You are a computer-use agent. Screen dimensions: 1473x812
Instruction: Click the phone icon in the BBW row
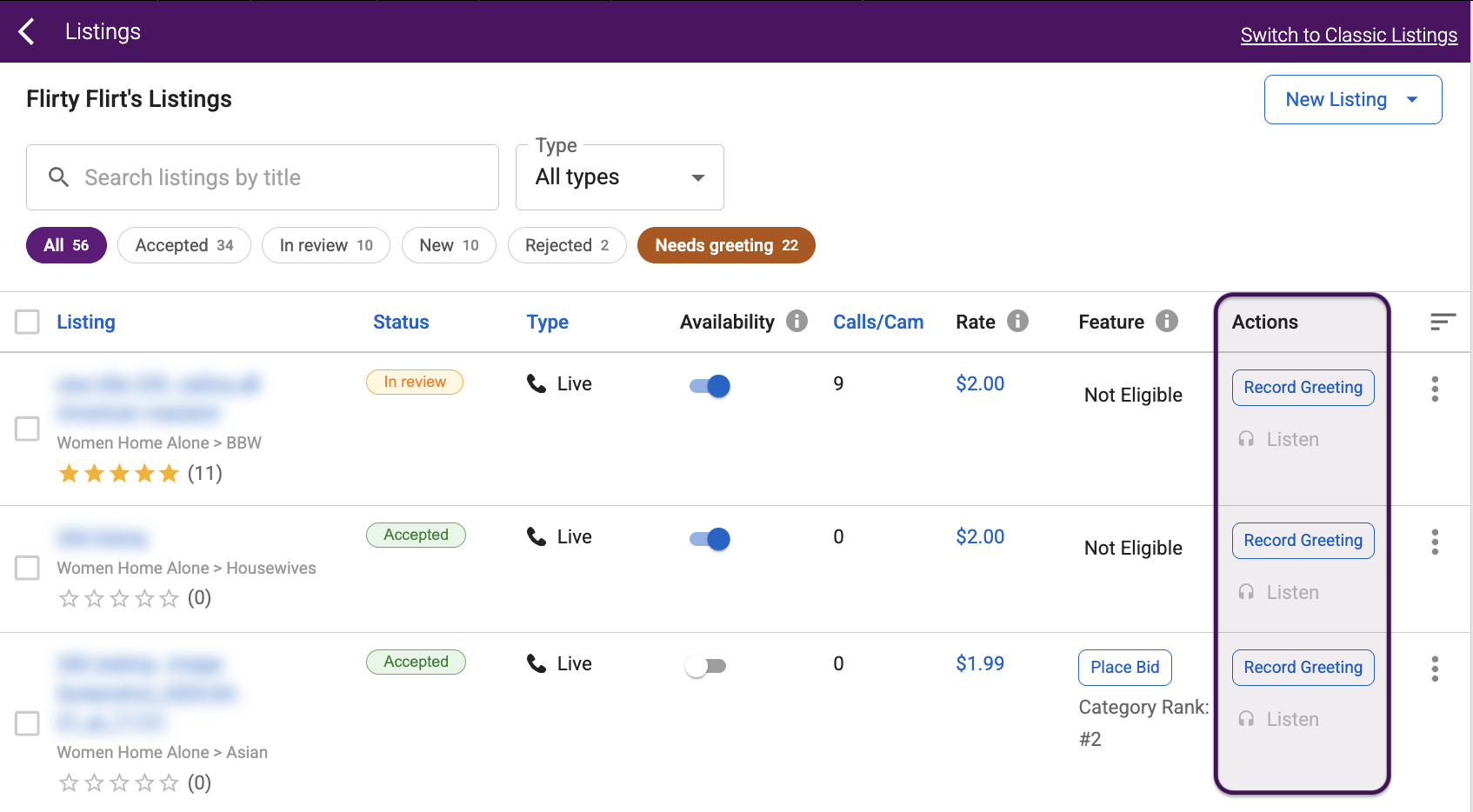[x=537, y=383]
